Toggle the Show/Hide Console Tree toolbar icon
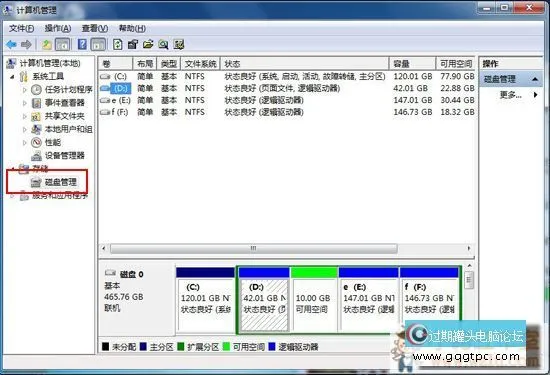 (63, 45)
